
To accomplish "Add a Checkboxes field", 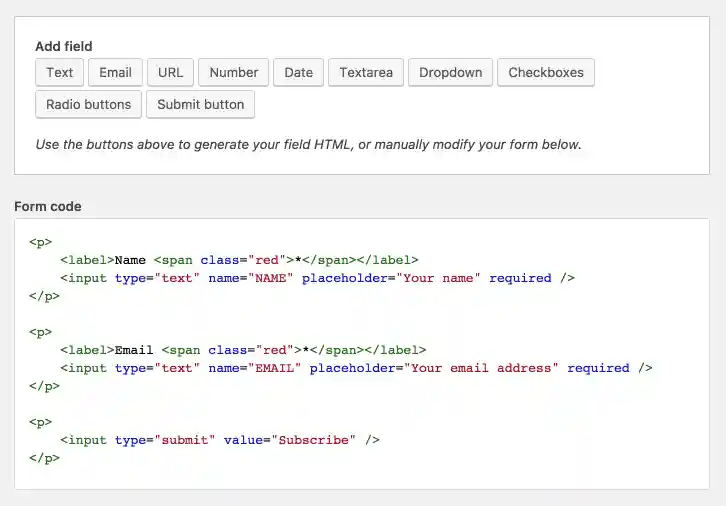I will pyautogui.click(x=546, y=72).
